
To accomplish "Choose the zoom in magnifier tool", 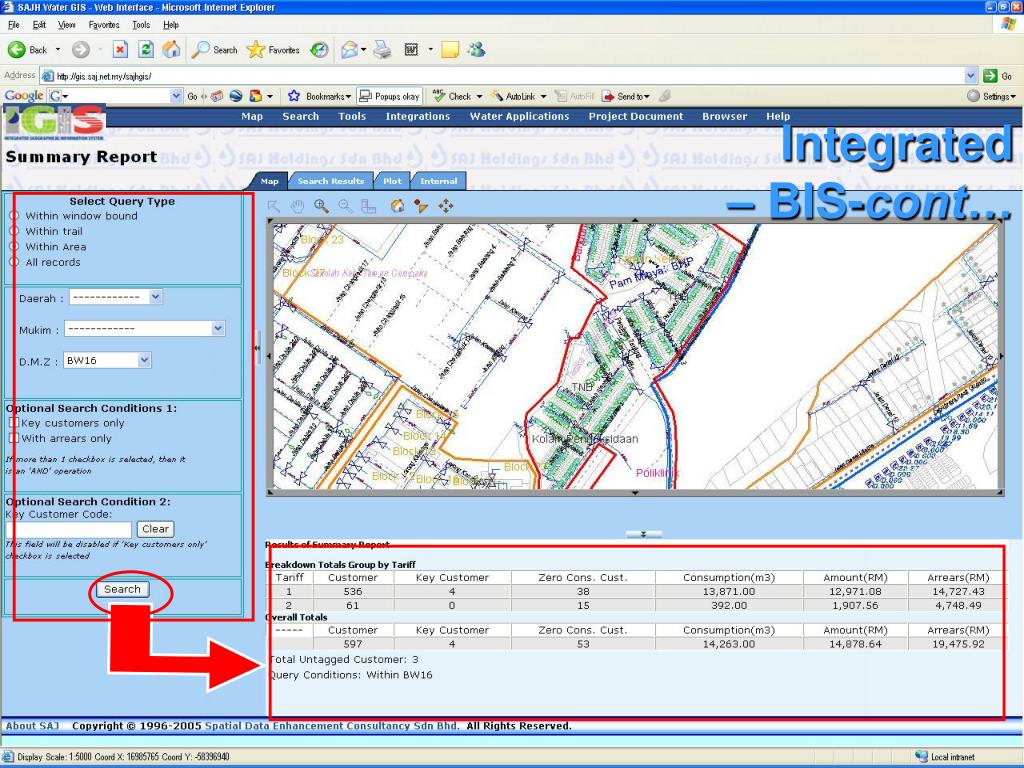I will (x=321, y=206).
